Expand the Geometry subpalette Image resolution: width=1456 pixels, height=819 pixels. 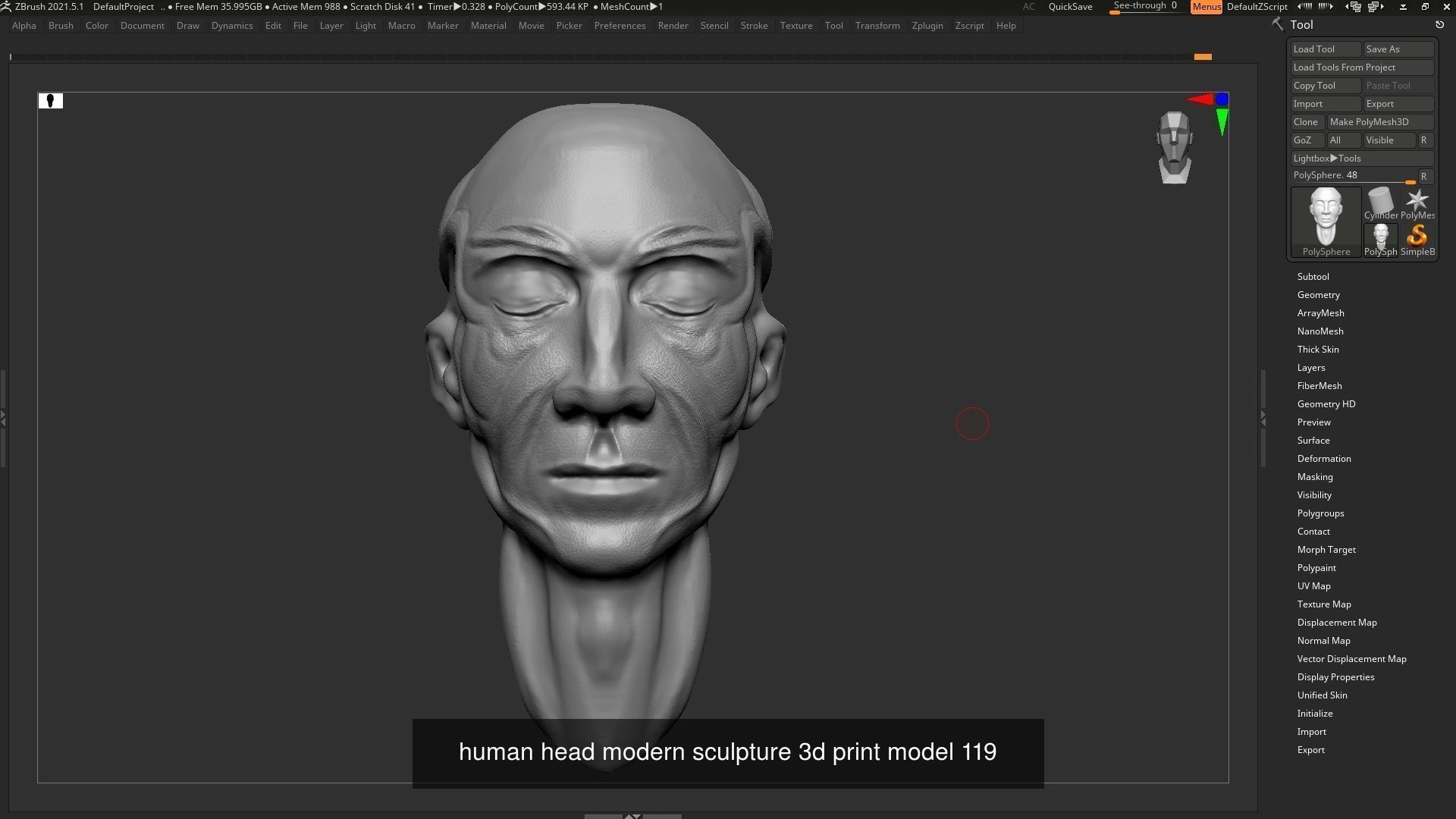(1318, 295)
